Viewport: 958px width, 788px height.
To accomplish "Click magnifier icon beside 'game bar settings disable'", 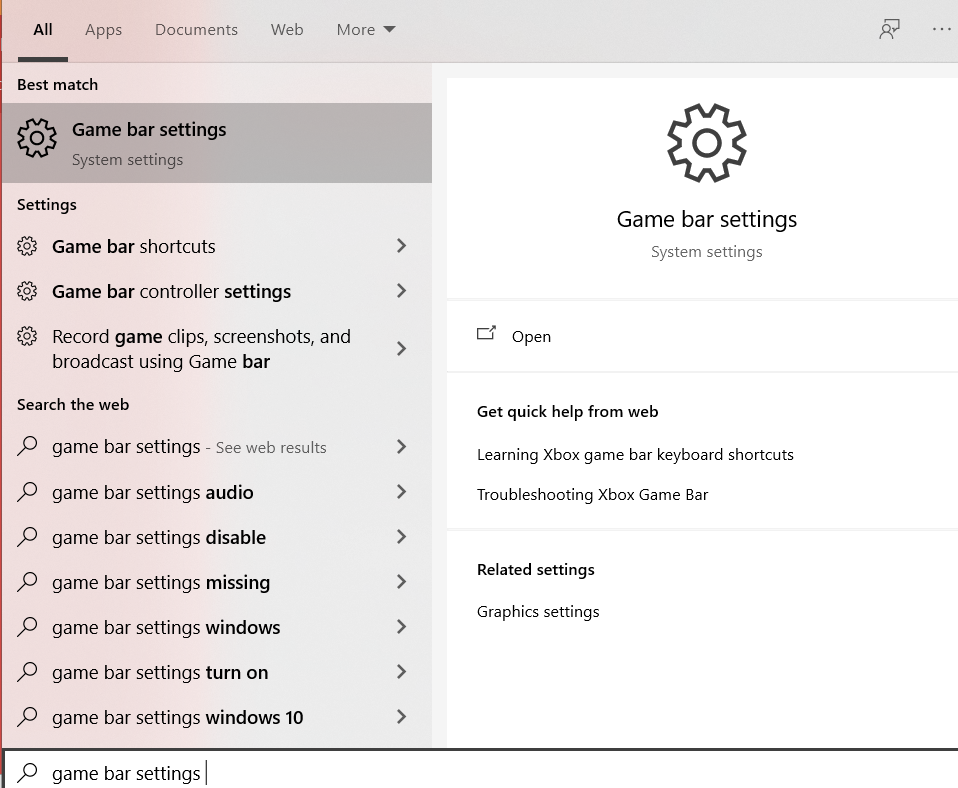I will click(27, 538).
